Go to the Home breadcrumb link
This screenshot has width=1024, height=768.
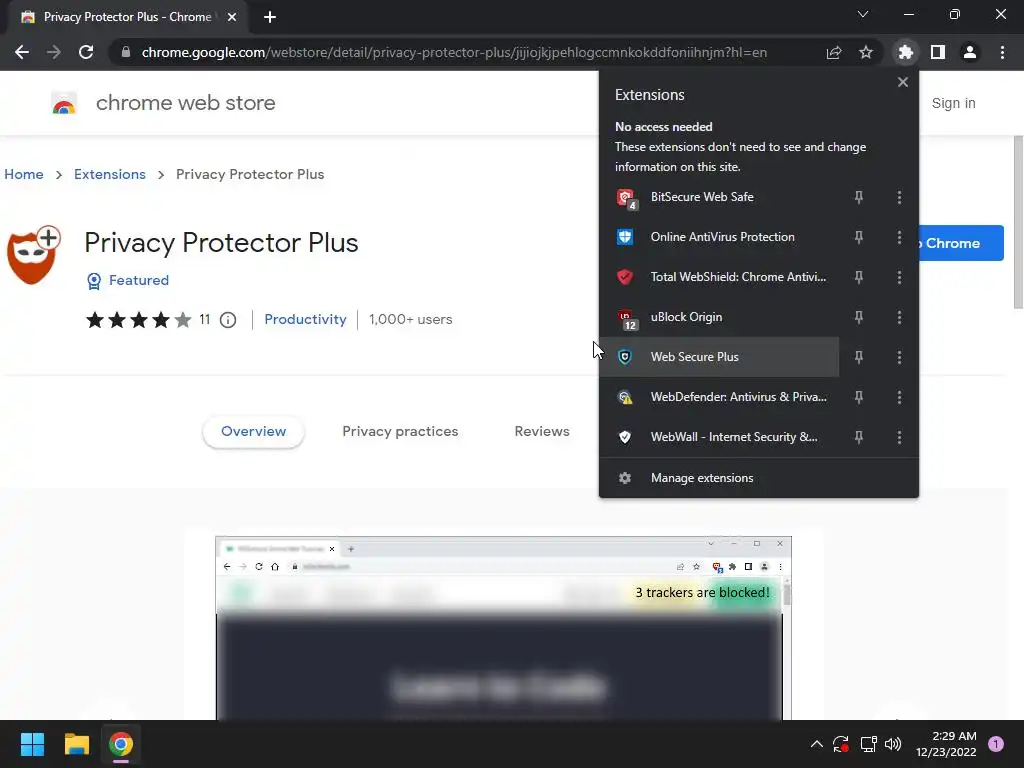pos(24,174)
